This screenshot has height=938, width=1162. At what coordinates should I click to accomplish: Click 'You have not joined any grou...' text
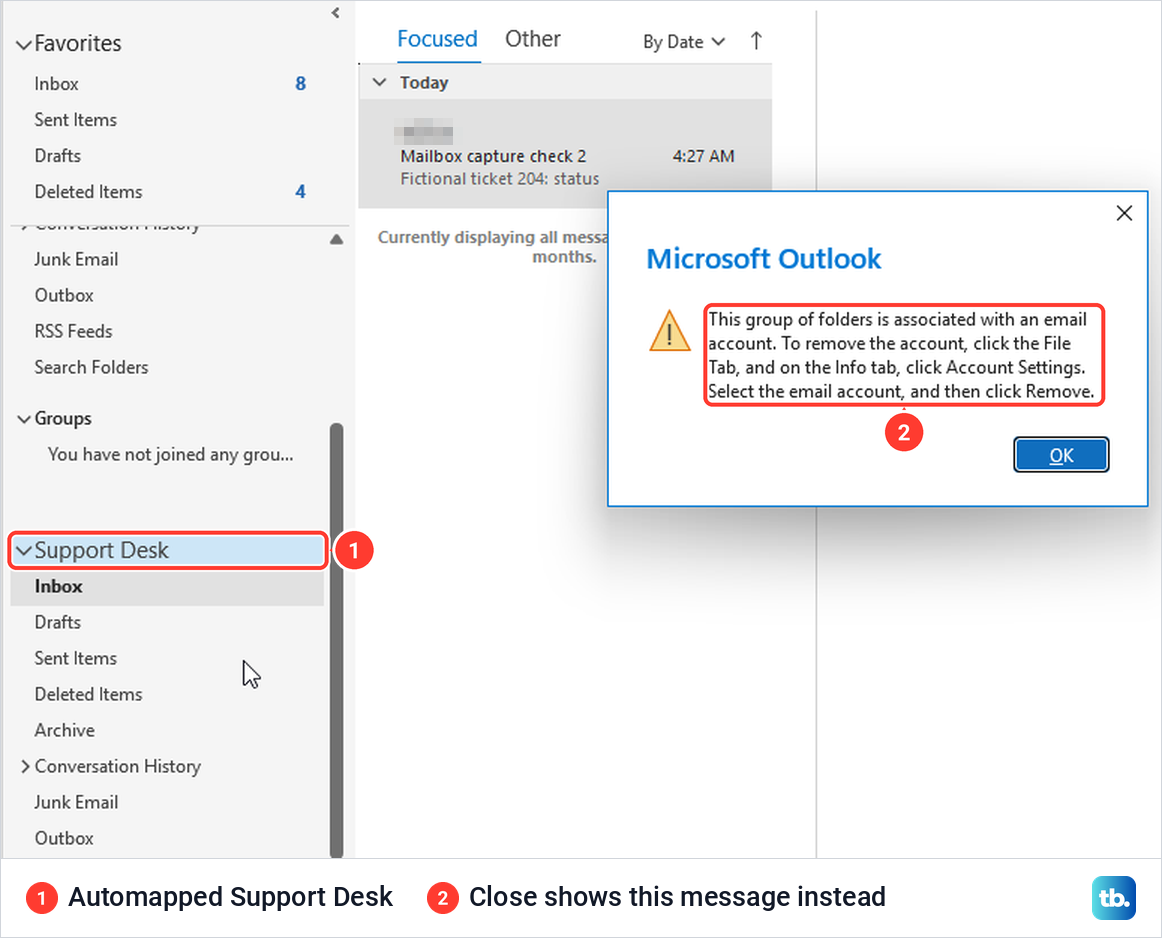[x=170, y=454]
